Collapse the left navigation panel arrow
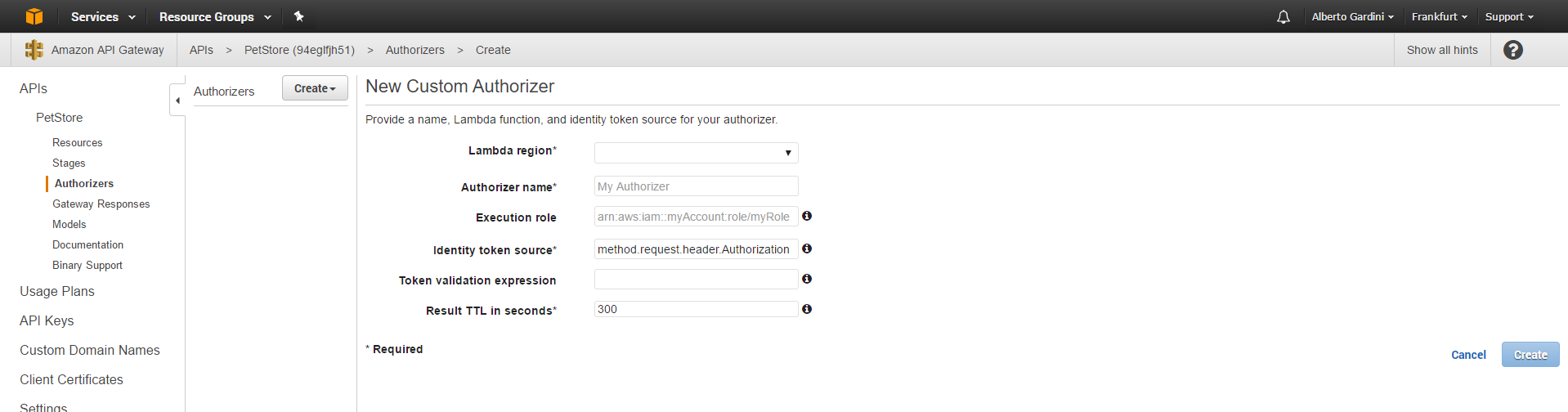Image resolution: width=1568 pixels, height=412 pixels. (x=177, y=101)
